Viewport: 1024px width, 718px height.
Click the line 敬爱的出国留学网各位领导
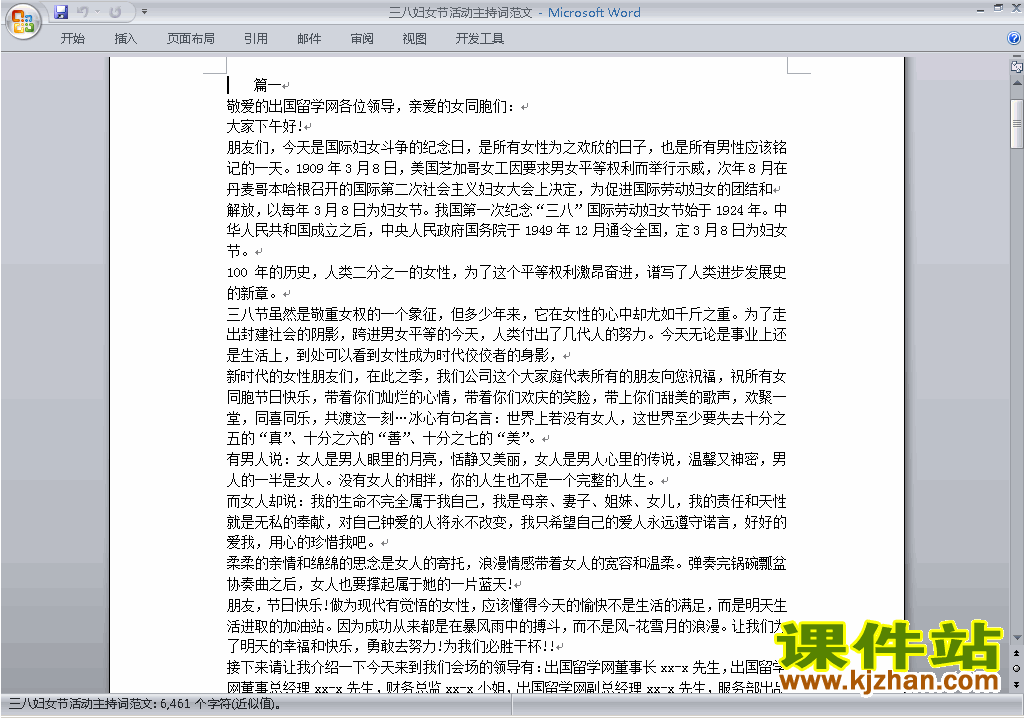371,106
